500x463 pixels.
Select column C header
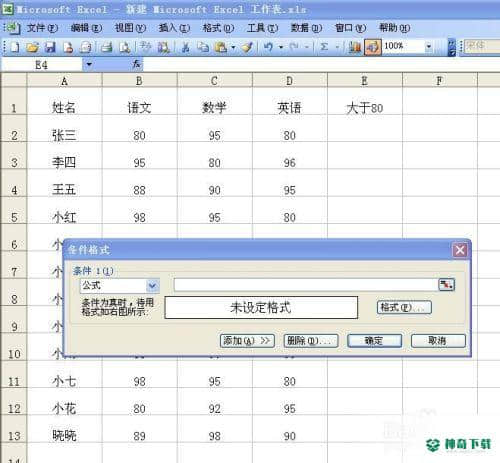pos(215,80)
